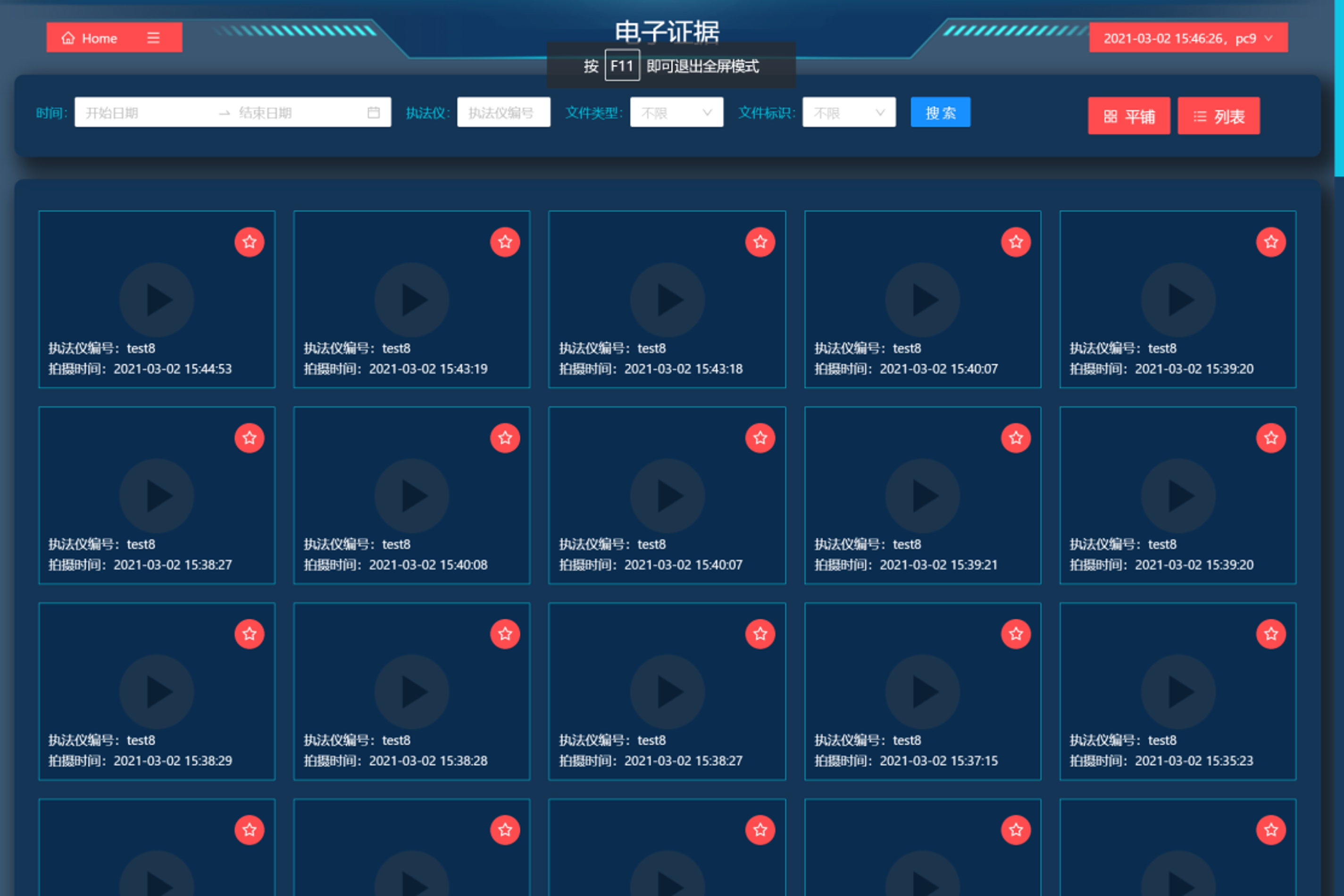Expand the 文件标识 dropdown

click(x=848, y=113)
